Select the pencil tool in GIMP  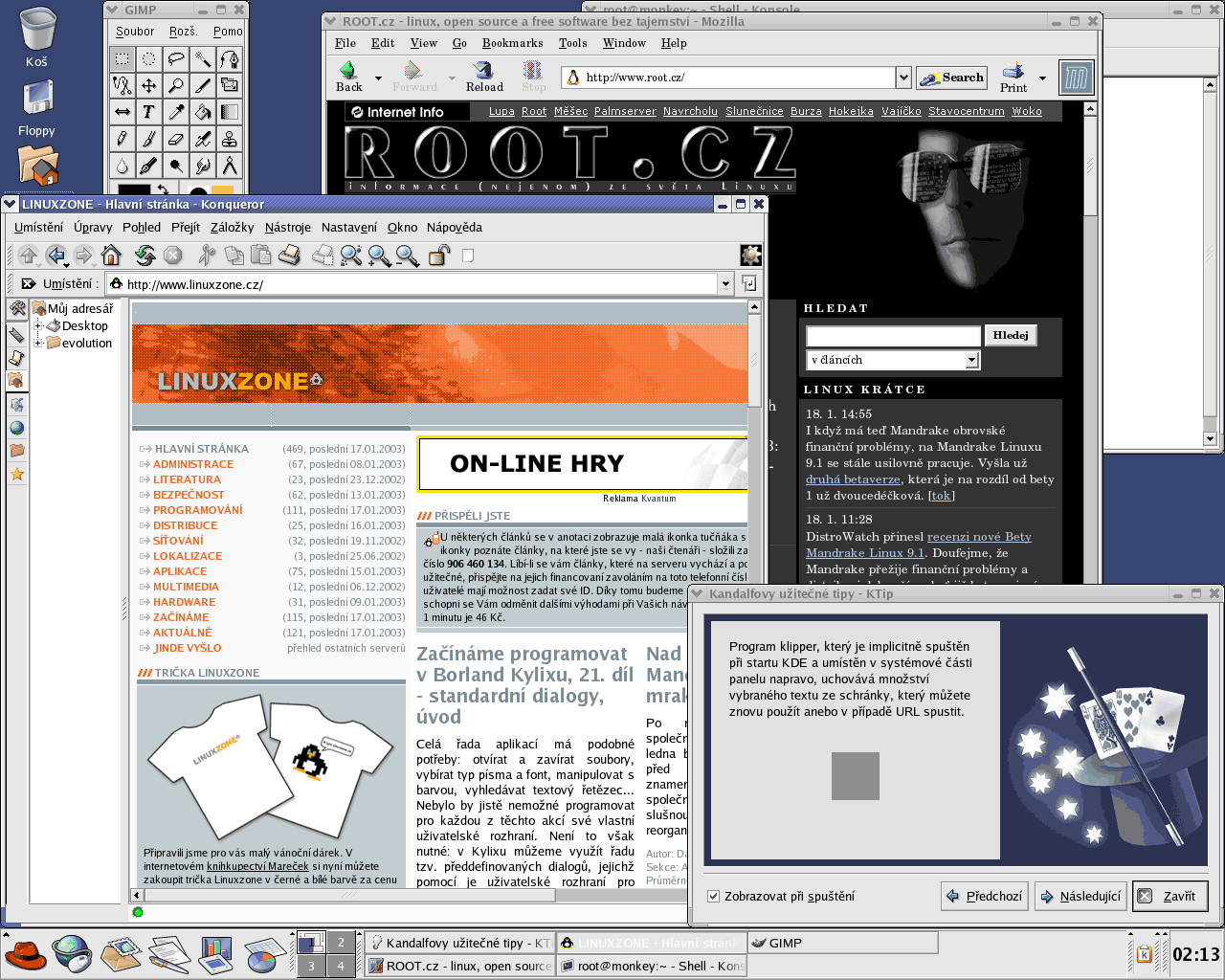[122, 140]
